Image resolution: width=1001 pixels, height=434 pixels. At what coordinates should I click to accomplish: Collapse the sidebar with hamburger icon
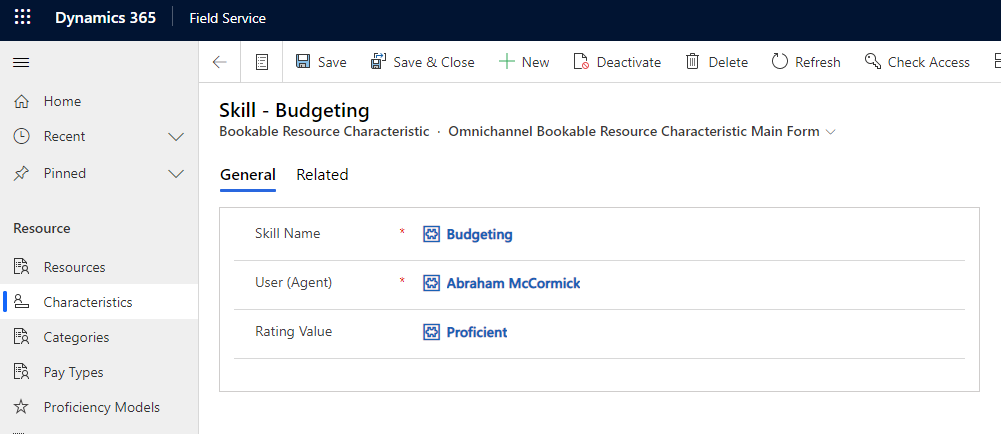click(22, 63)
